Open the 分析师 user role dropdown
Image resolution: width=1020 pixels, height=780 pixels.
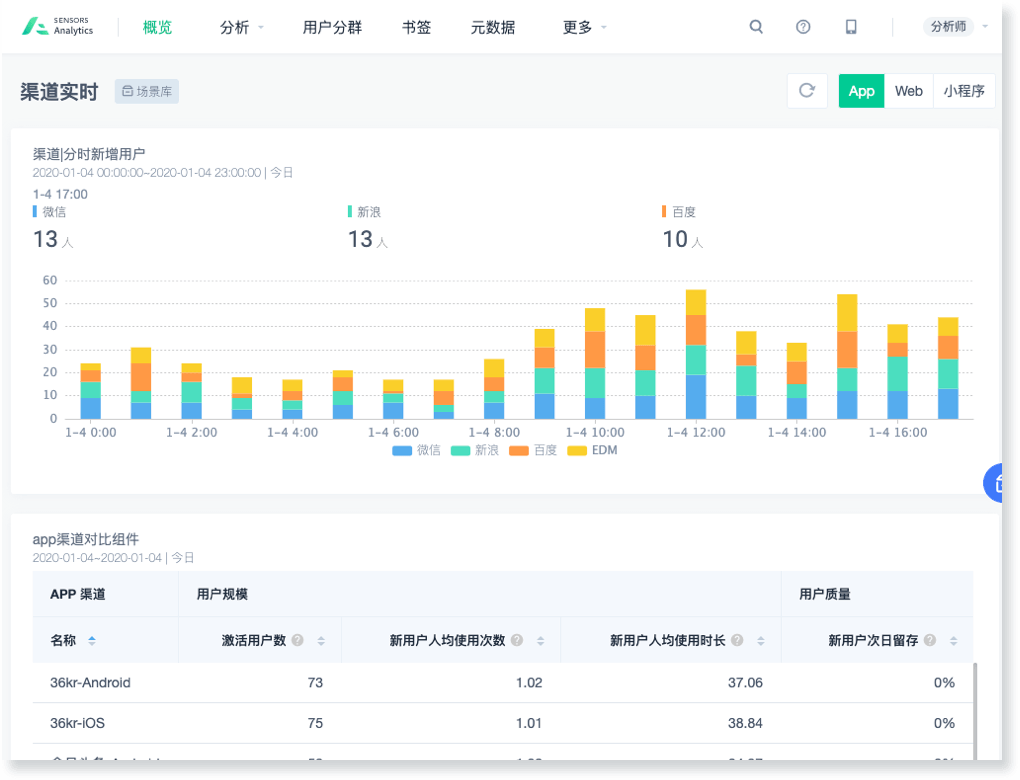coord(955,27)
